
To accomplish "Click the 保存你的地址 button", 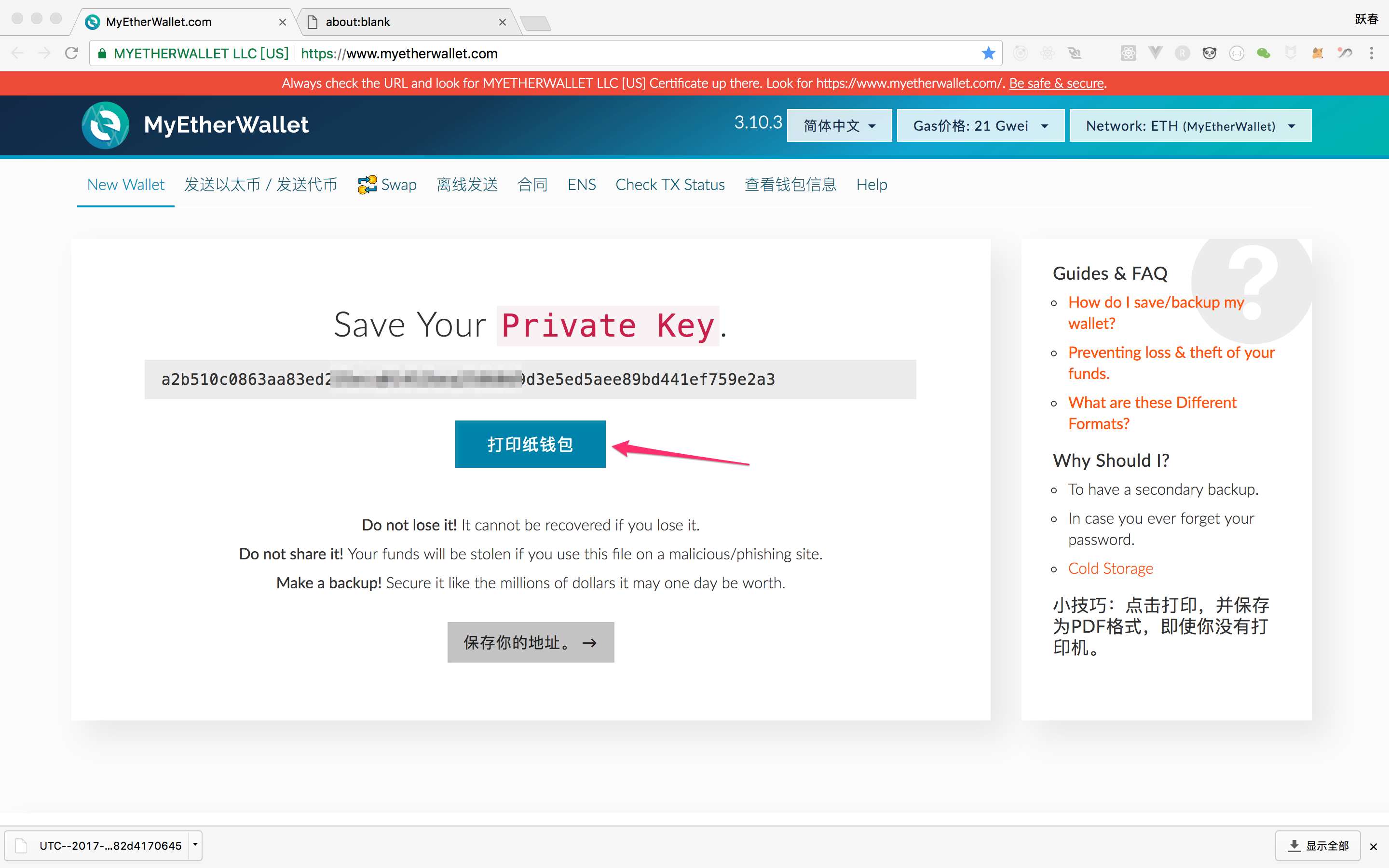I will pyautogui.click(x=531, y=642).
